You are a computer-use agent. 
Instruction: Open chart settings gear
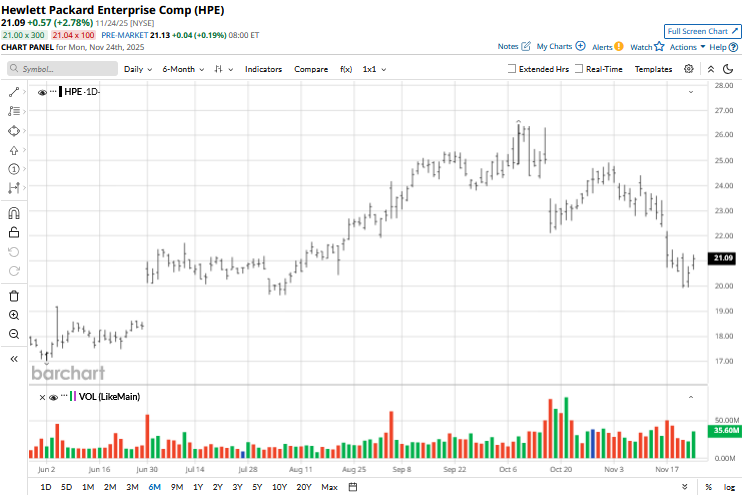(688, 69)
